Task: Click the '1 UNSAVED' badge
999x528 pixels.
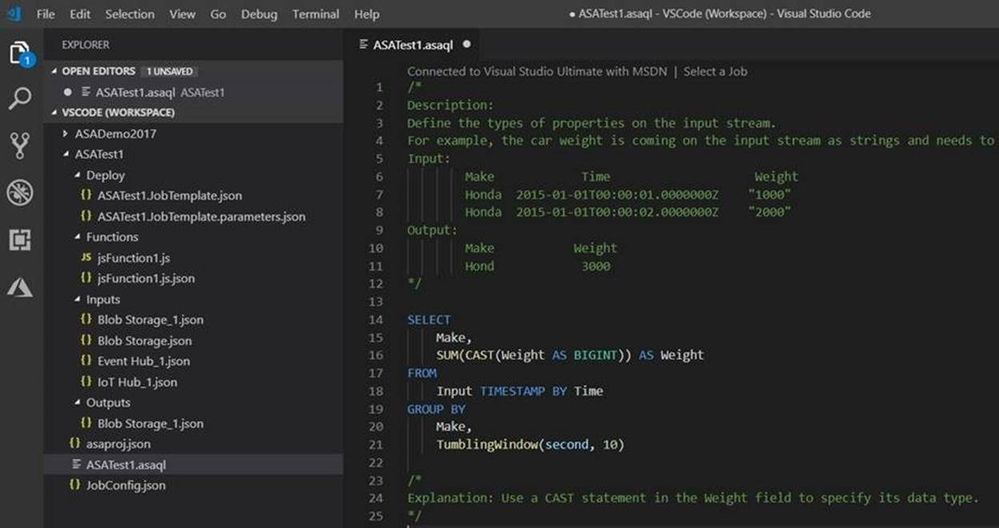Action: click(169, 71)
